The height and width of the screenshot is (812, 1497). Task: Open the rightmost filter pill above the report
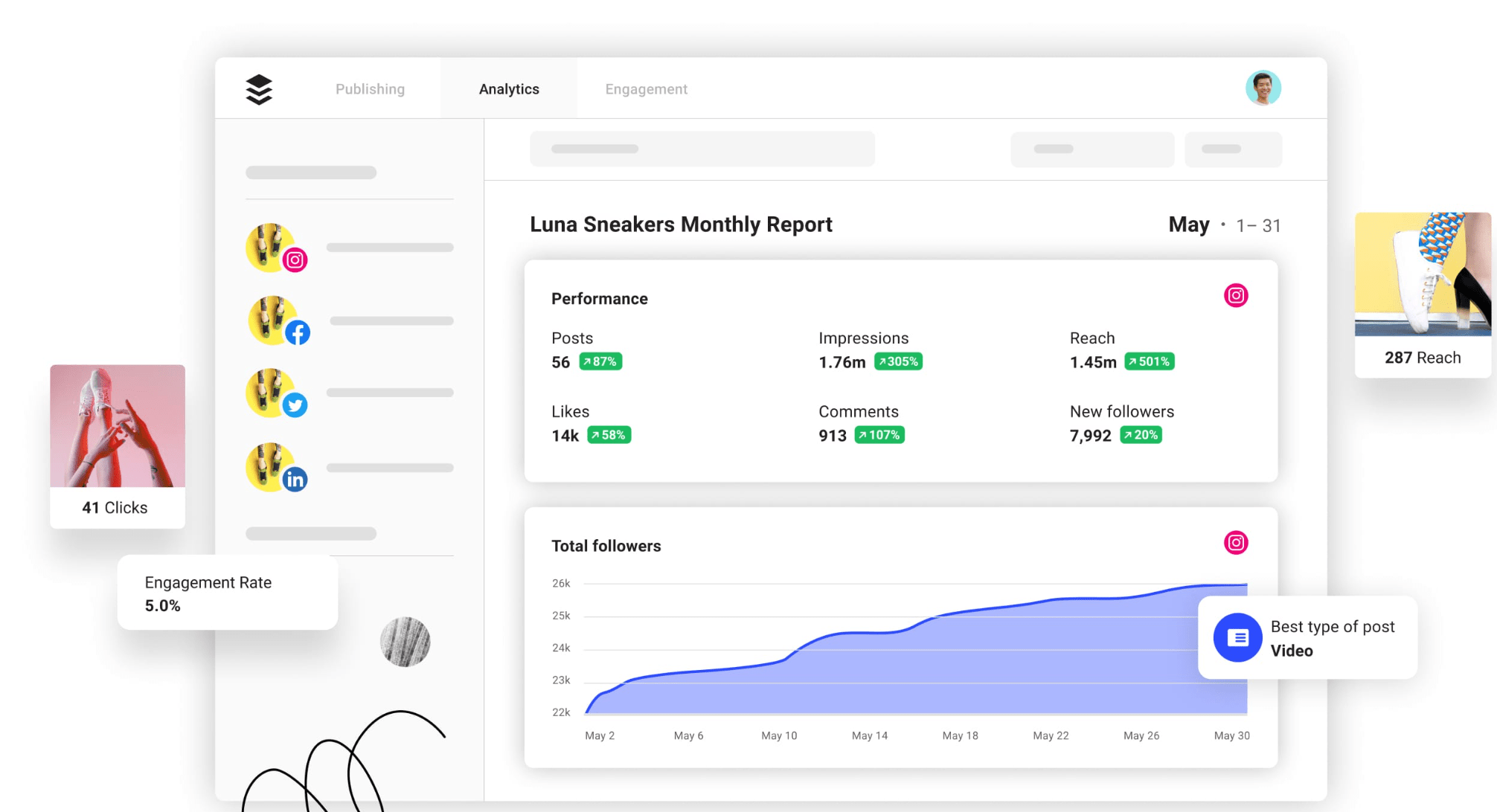coord(1233,148)
